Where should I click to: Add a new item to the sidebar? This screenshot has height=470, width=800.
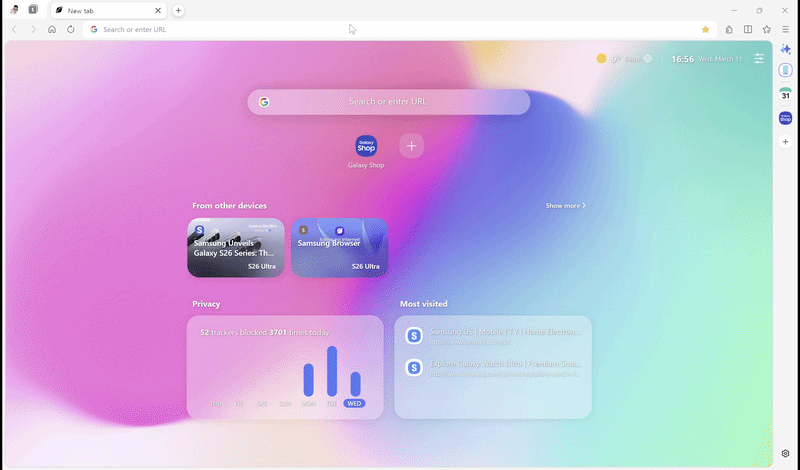pos(786,142)
